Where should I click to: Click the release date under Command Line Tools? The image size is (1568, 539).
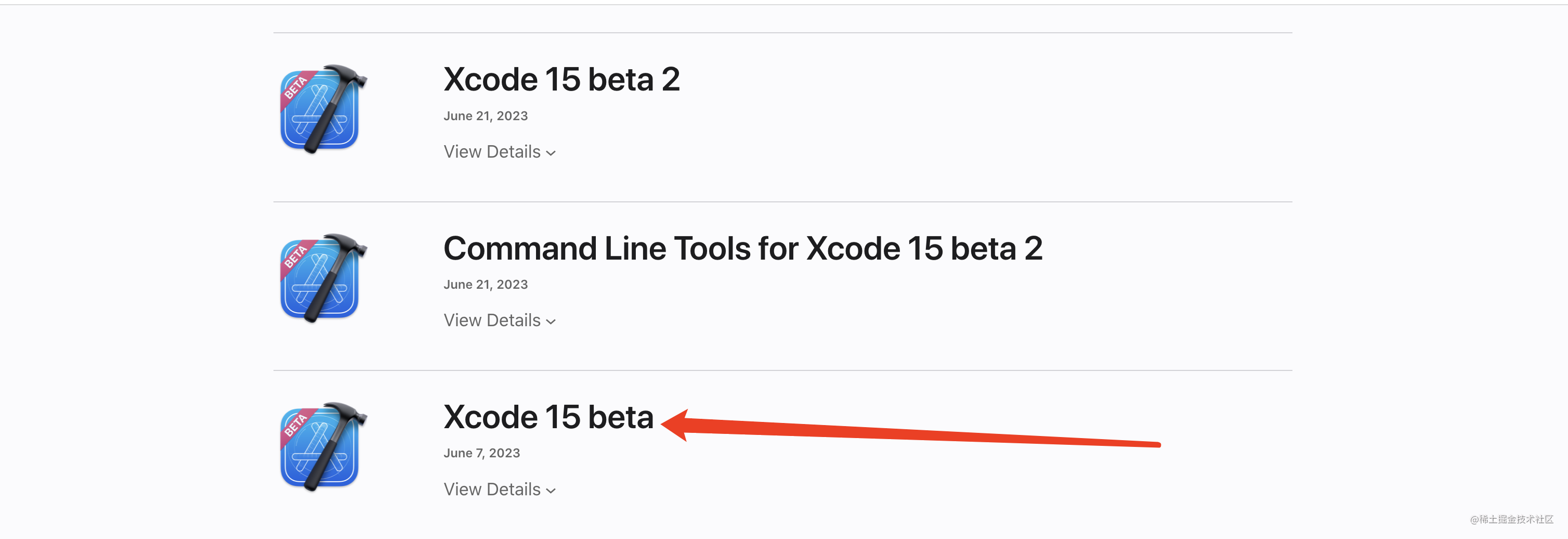pos(485,285)
